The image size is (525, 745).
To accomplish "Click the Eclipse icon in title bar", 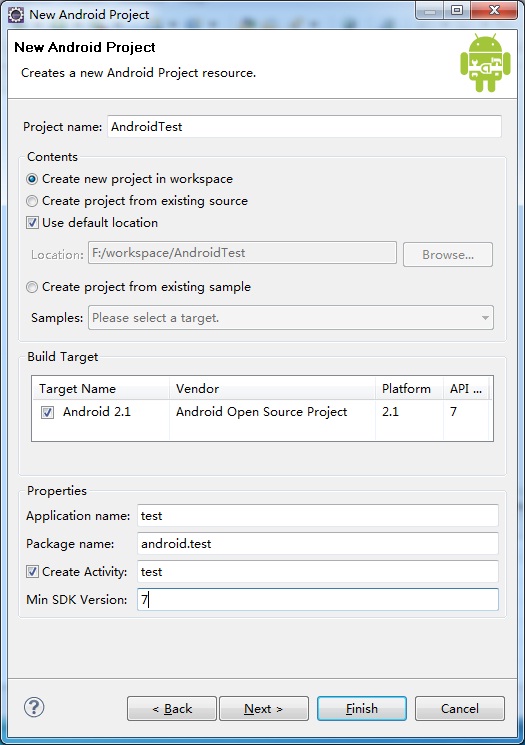I will click(x=16, y=15).
